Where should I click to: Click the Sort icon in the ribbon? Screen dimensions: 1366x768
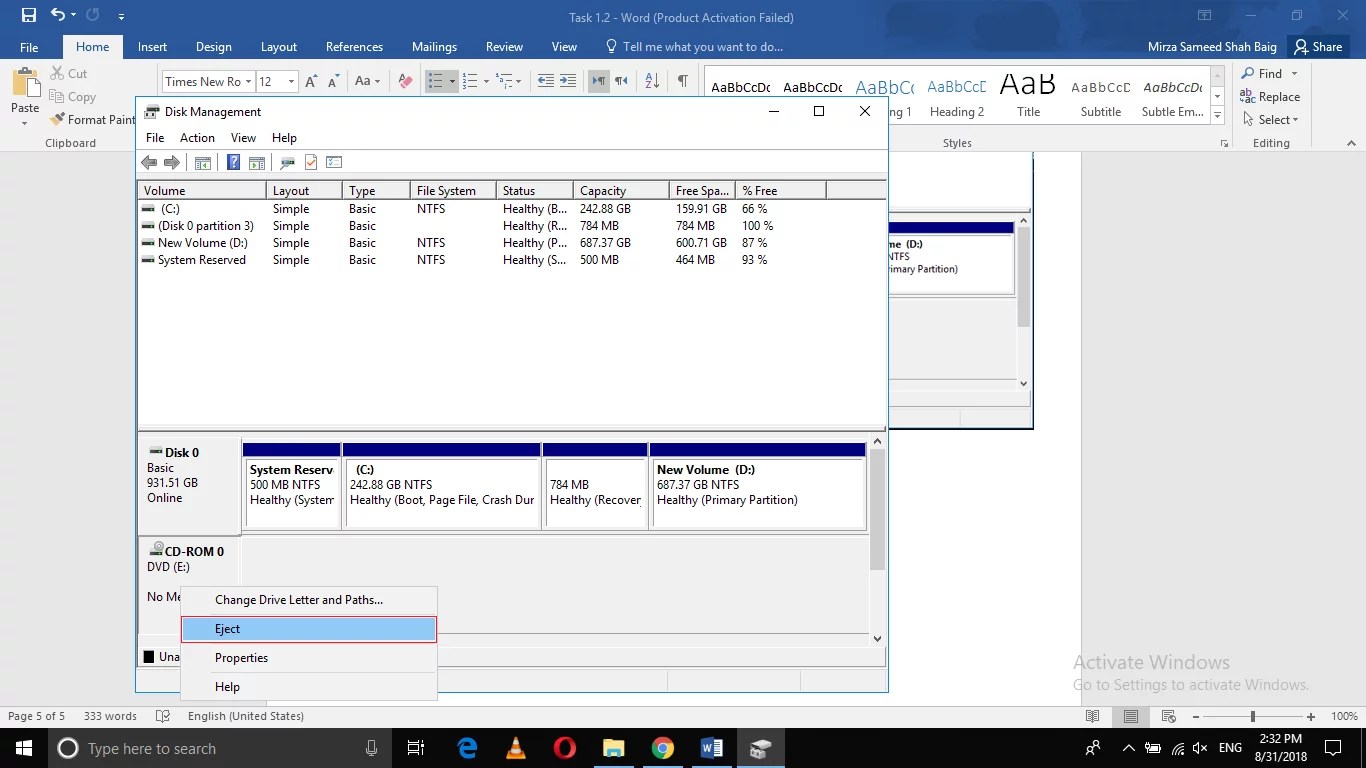click(651, 81)
